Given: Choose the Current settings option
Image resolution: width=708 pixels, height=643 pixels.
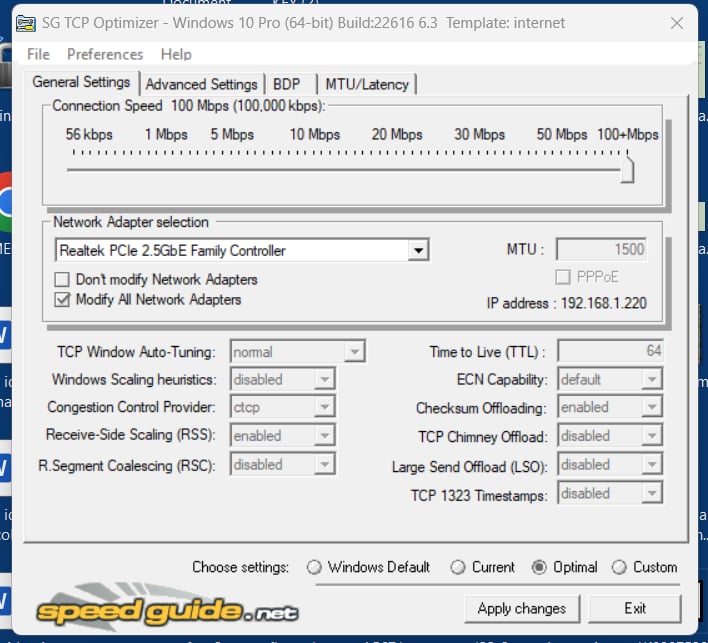Looking at the screenshot, I should click(458, 567).
